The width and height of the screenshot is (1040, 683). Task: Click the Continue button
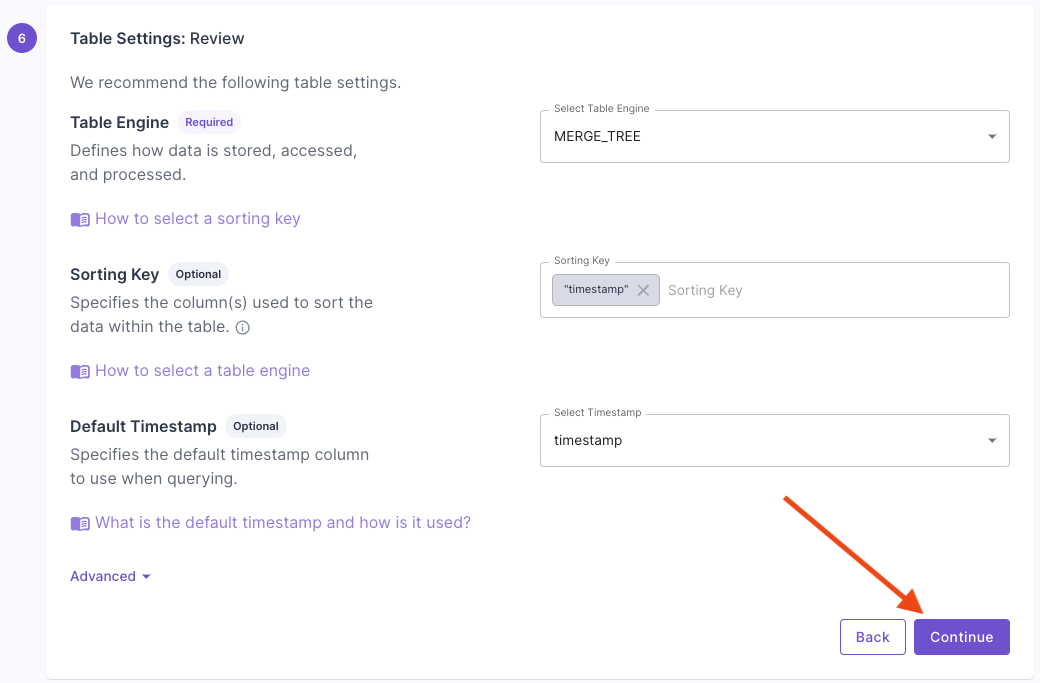(x=961, y=637)
